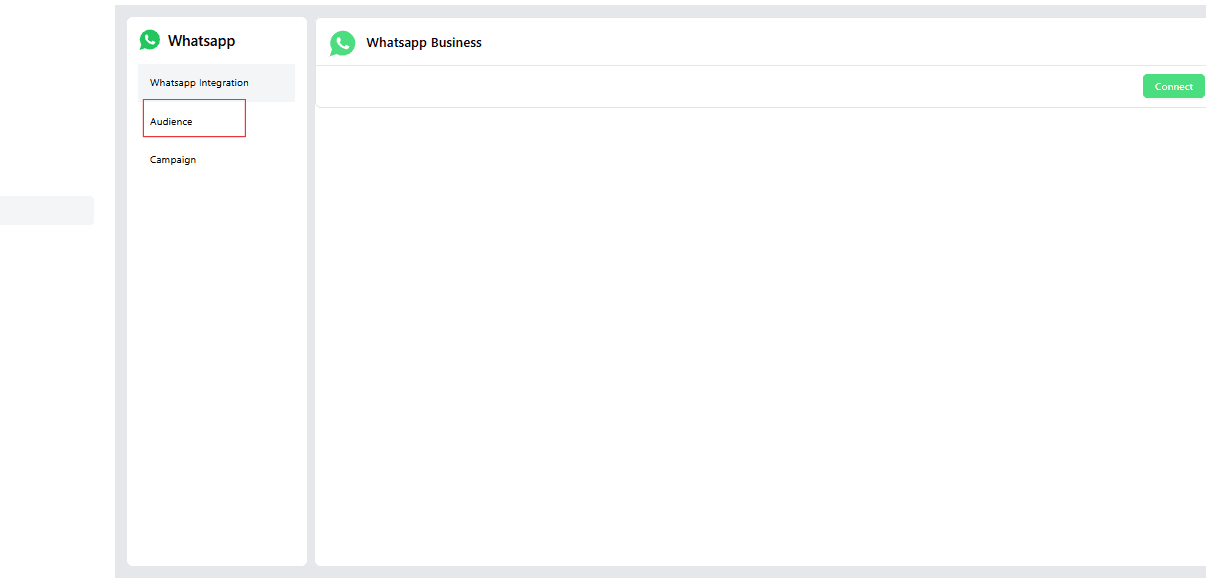Click the WhatsApp Business logo in header
Viewport: 1206px width, 578px height.
coord(343,43)
